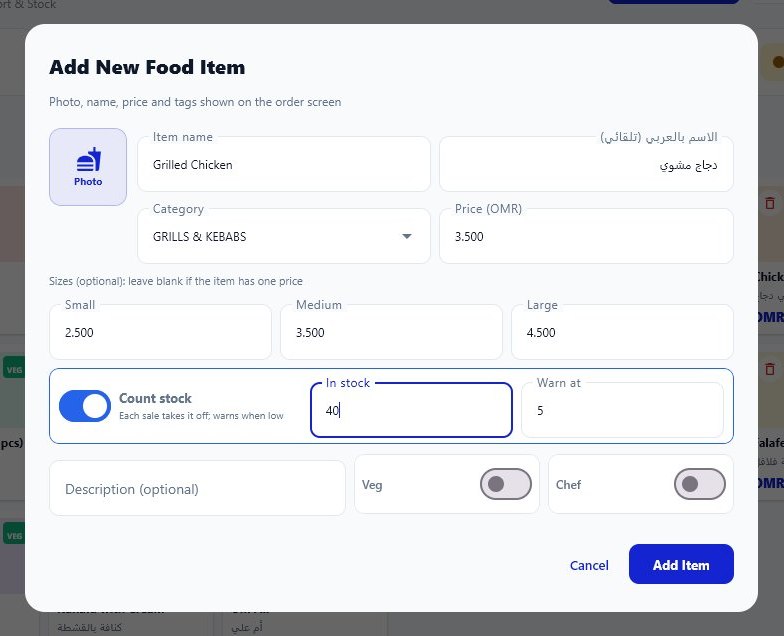Open the Category dropdown showing GRILLS & KEBABS

284,236
